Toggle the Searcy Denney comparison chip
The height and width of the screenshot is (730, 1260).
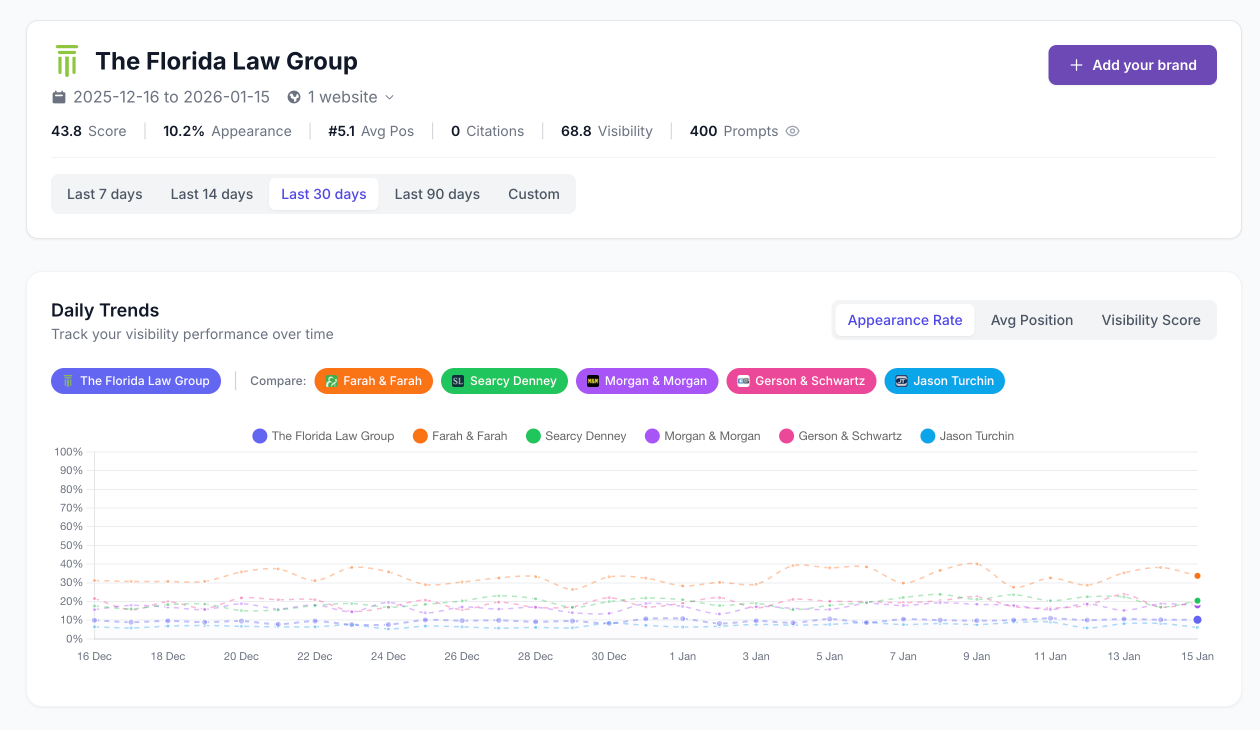504,381
